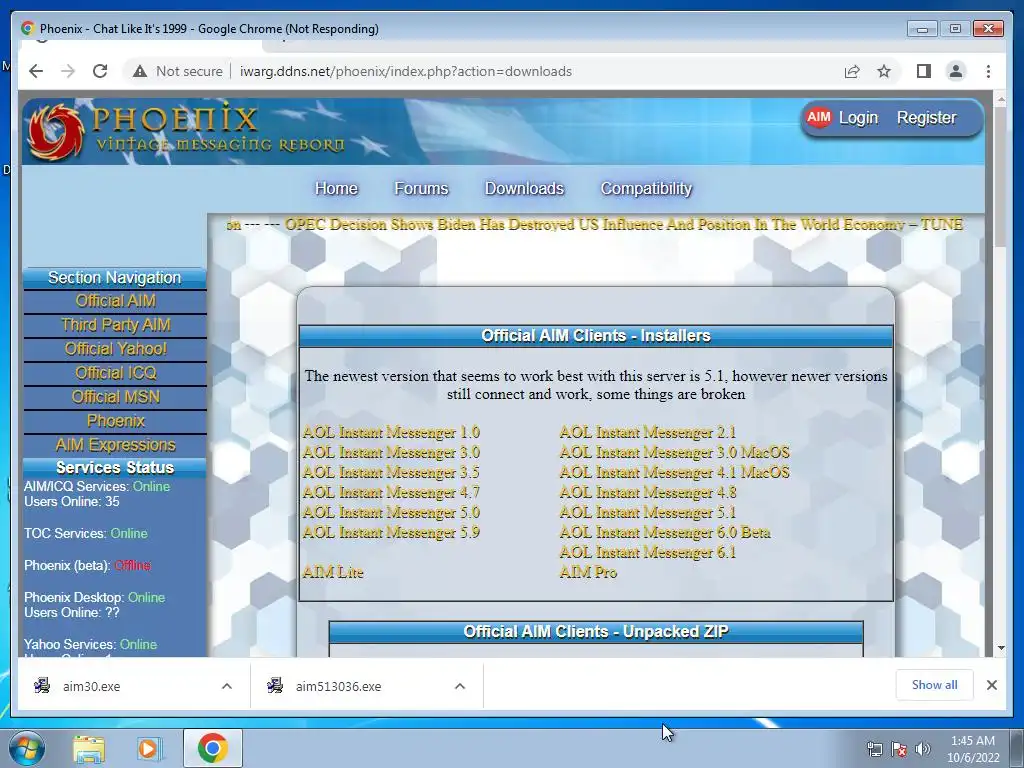
Task: Open the Chrome three-dot menu
Action: (988, 71)
